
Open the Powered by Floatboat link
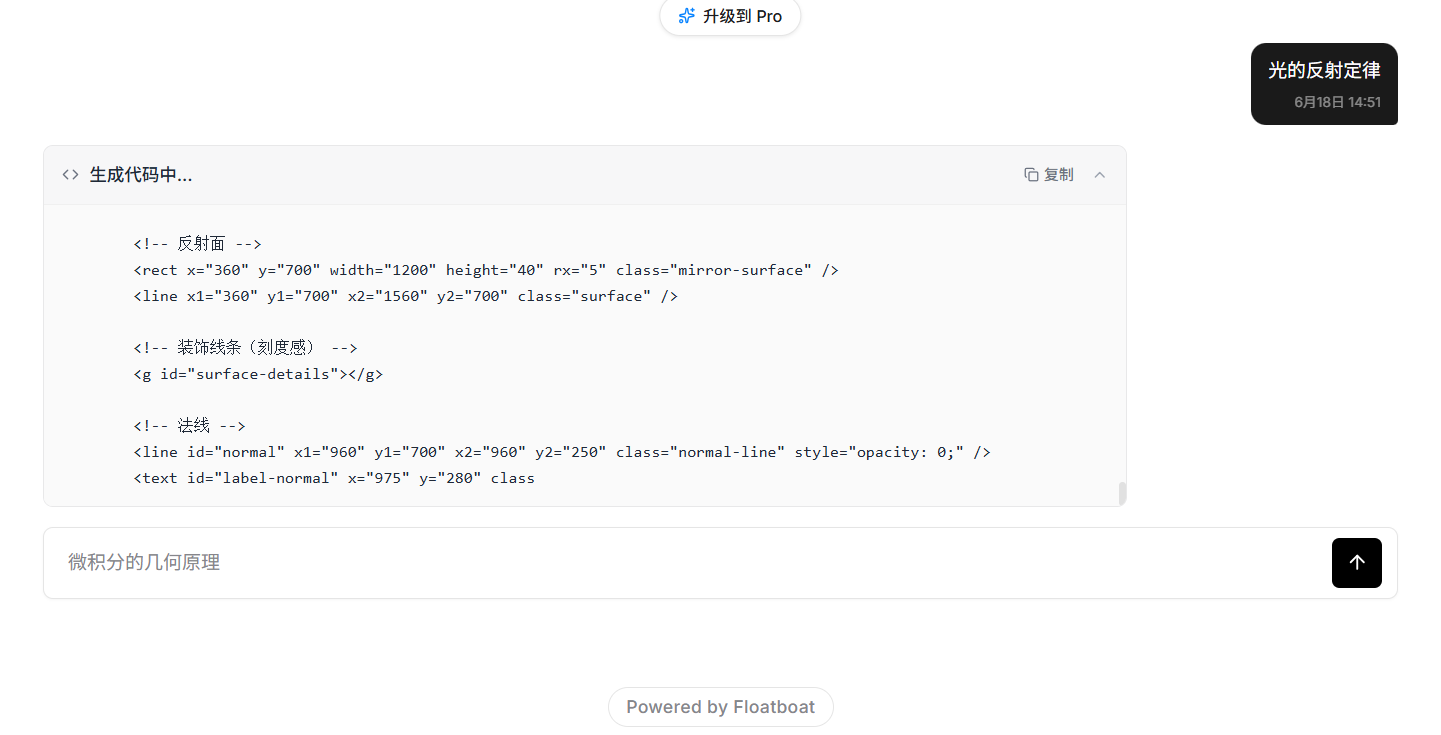click(x=720, y=707)
